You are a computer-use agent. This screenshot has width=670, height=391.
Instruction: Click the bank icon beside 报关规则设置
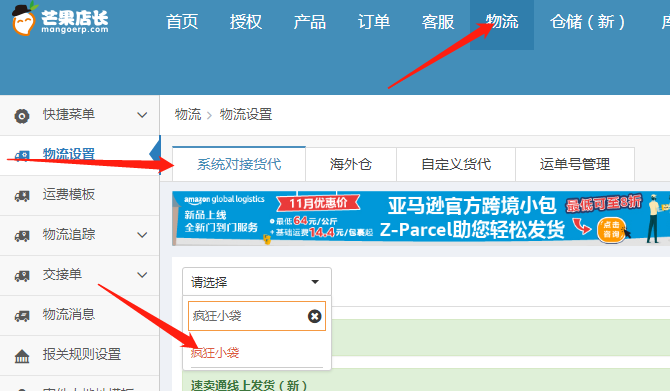(22, 356)
